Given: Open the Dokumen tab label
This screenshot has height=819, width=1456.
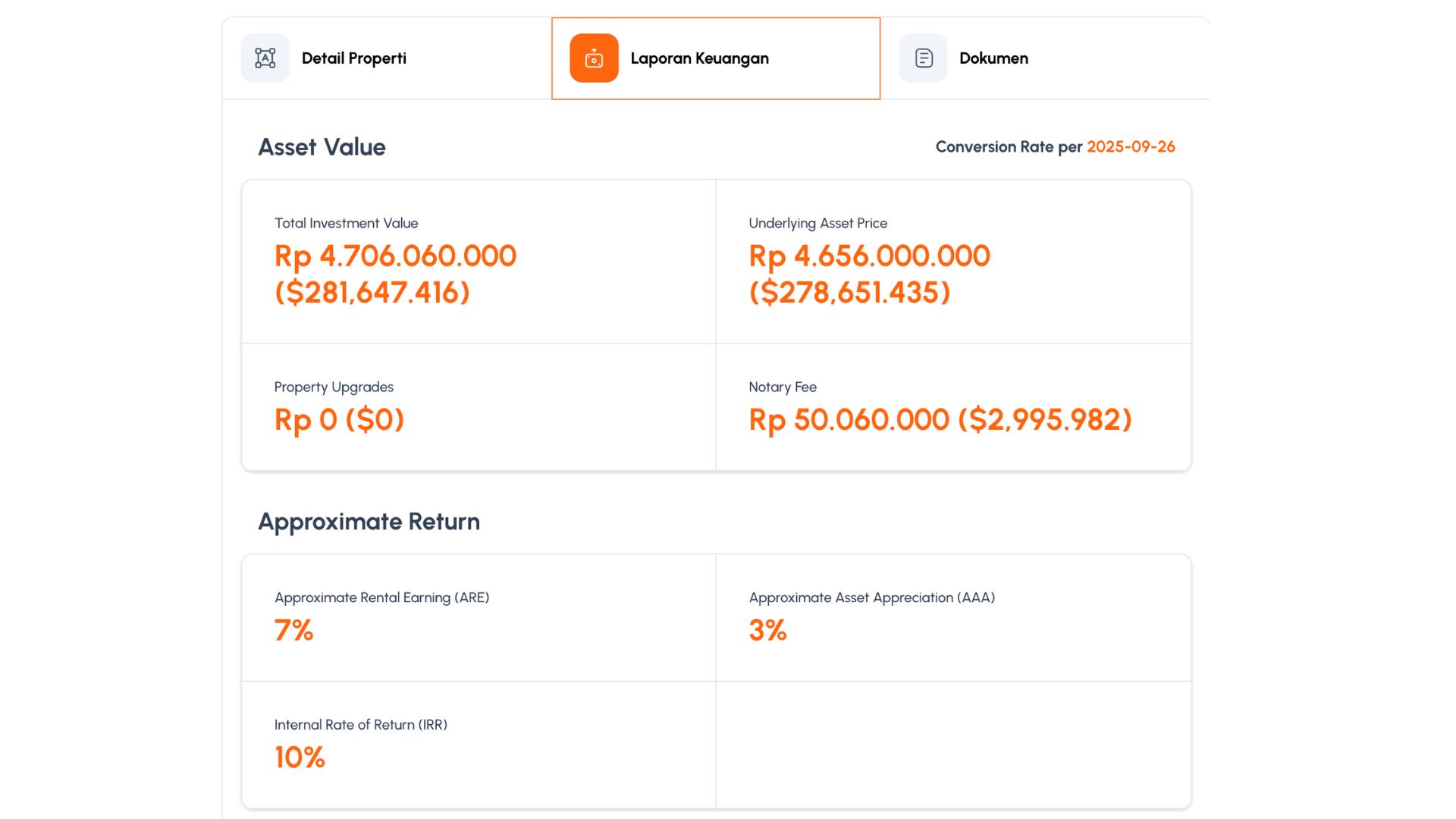Looking at the screenshot, I should coord(993,58).
